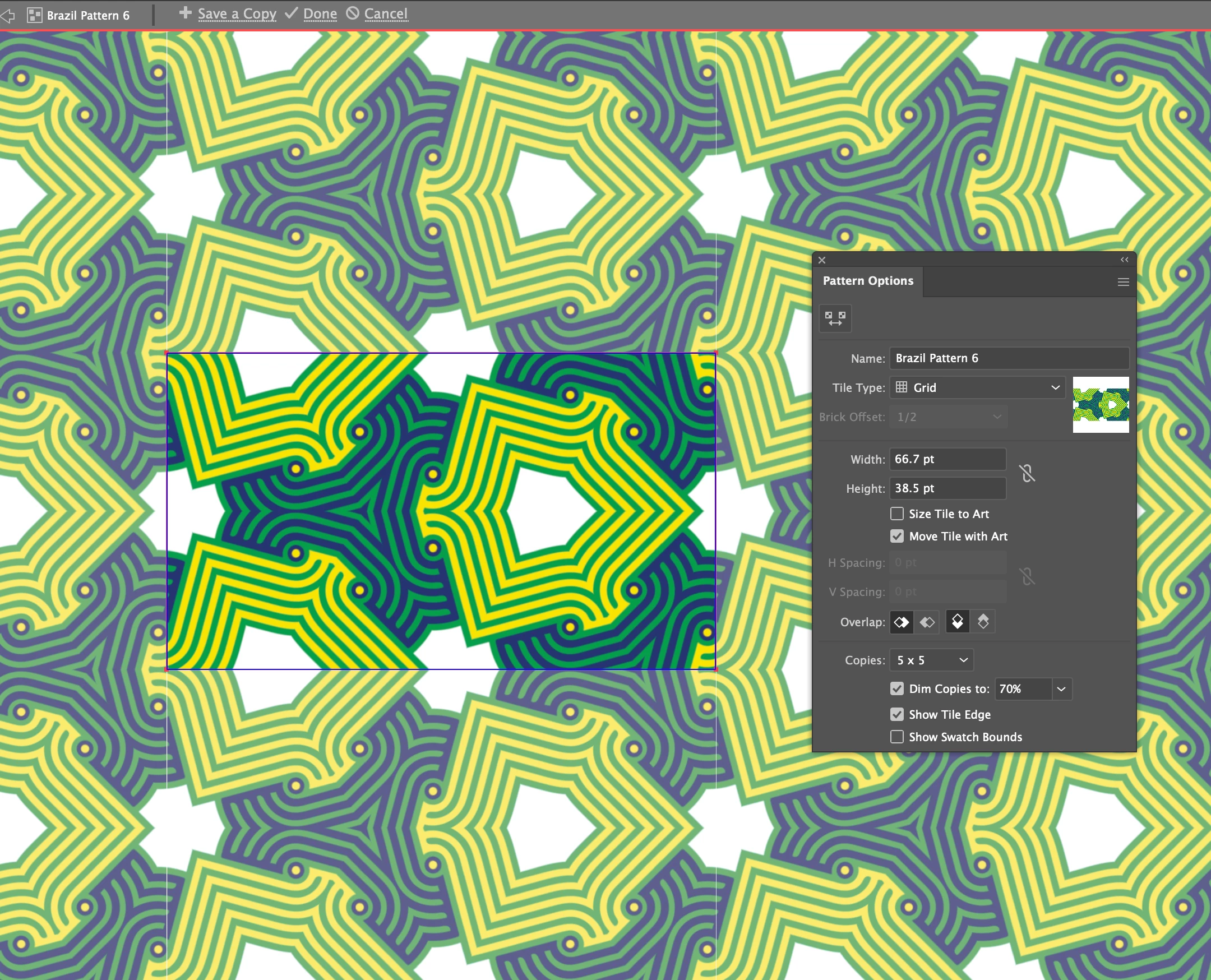
Task: Enable Show Swatch Bounds checkbox
Action: [x=896, y=737]
